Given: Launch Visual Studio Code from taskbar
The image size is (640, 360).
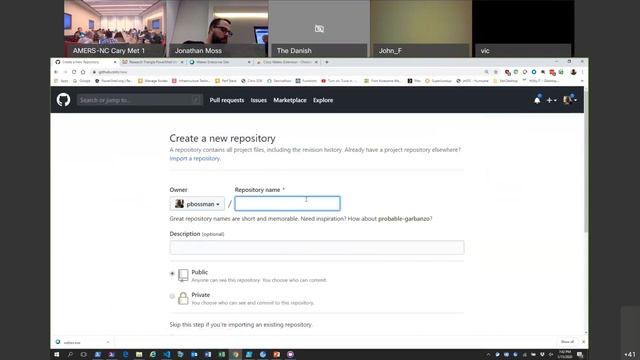Looking at the screenshot, I should (x=167, y=355).
